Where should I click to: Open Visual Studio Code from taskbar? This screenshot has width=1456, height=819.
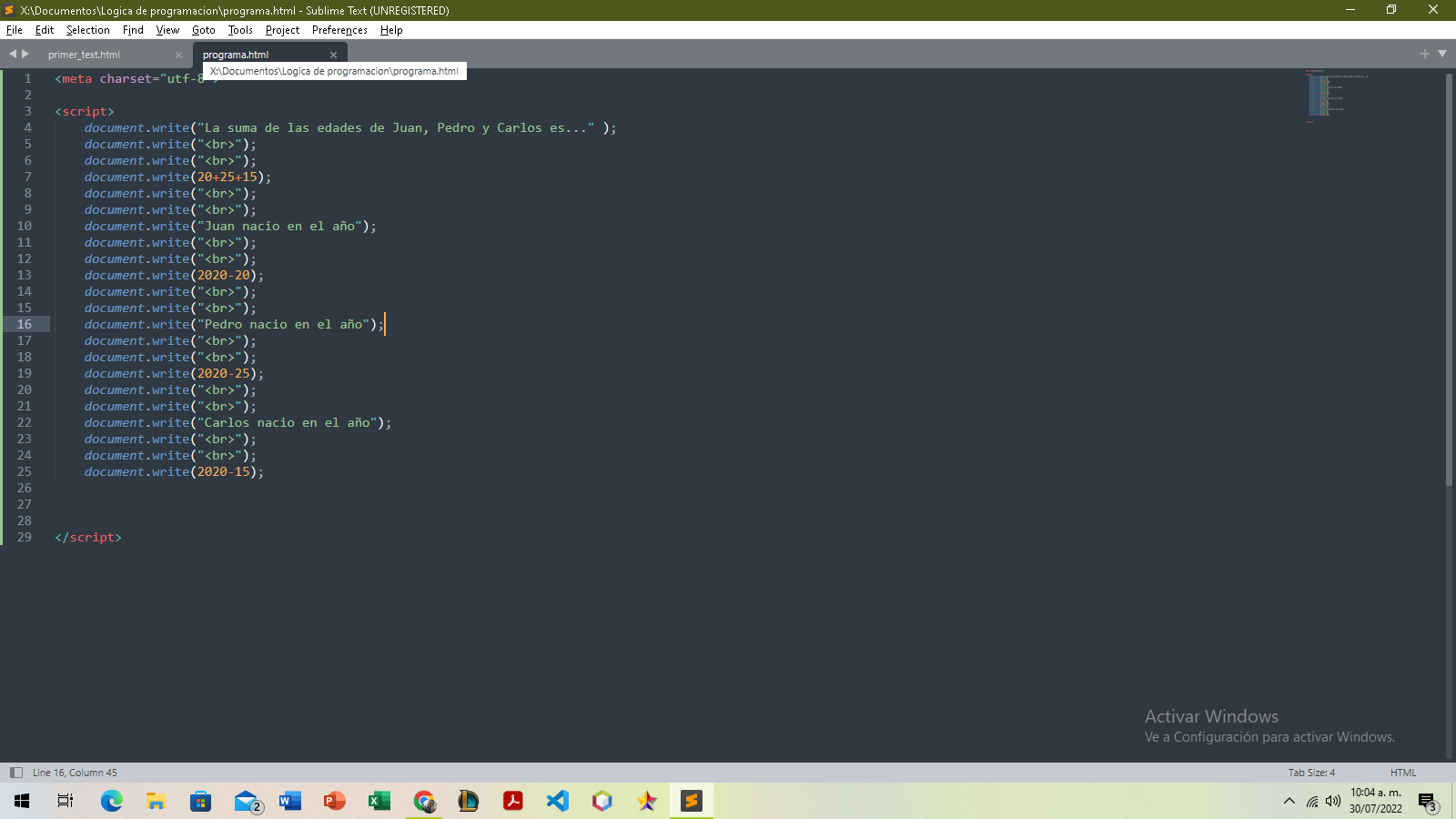pos(557,801)
